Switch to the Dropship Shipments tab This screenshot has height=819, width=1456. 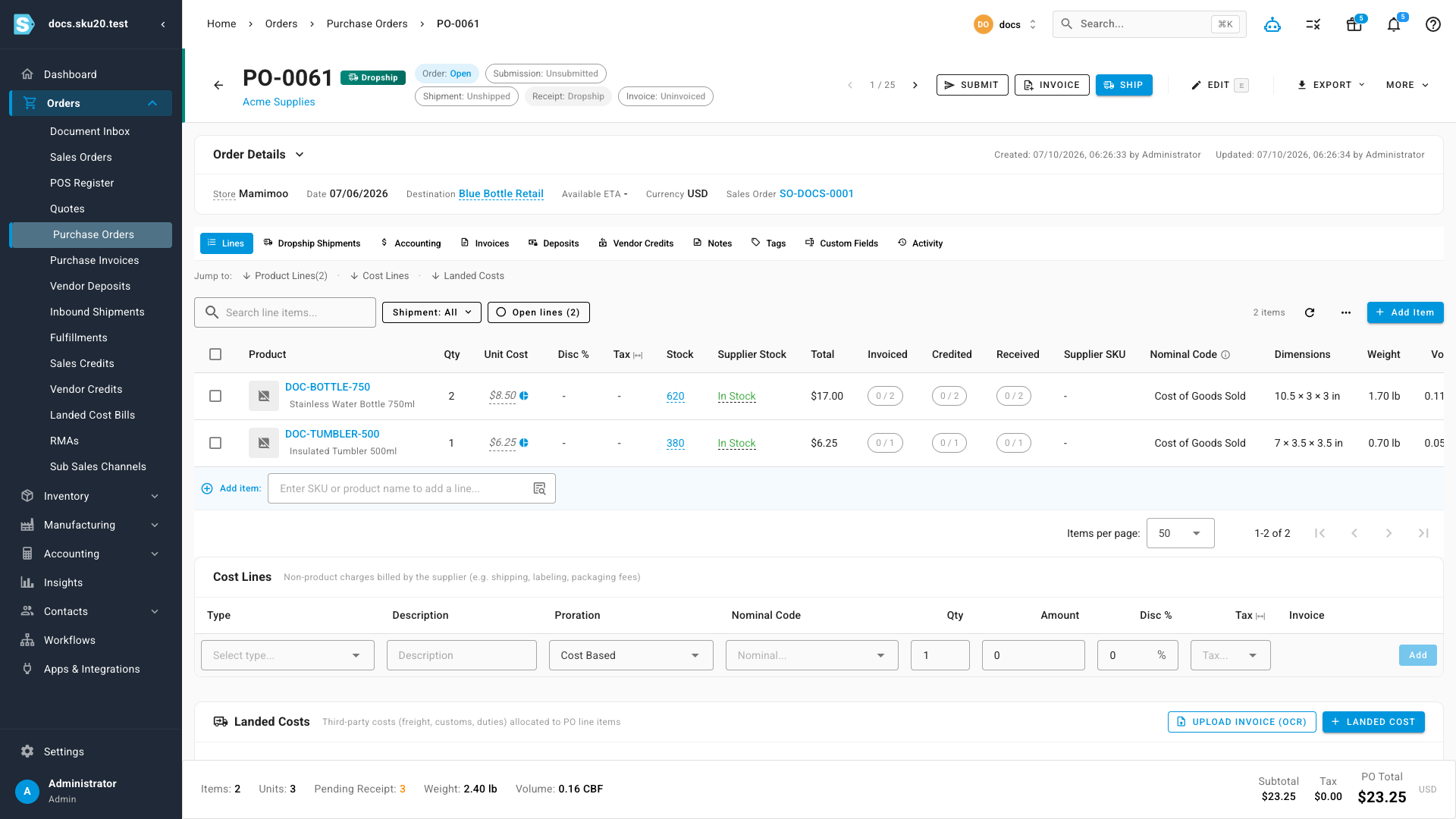coord(312,243)
